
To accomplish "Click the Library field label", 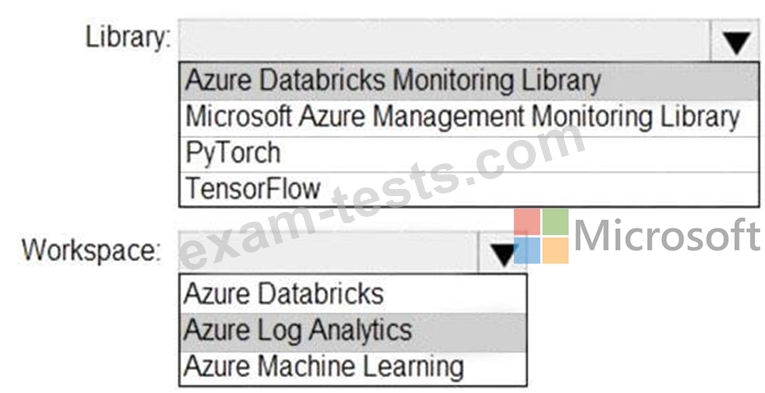I will click(x=129, y=39).
